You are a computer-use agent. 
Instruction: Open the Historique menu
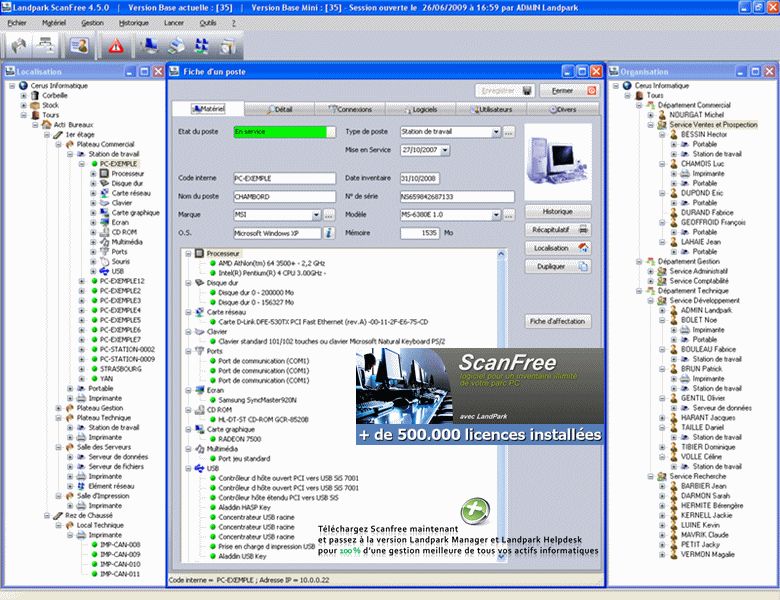coord(133,23)
